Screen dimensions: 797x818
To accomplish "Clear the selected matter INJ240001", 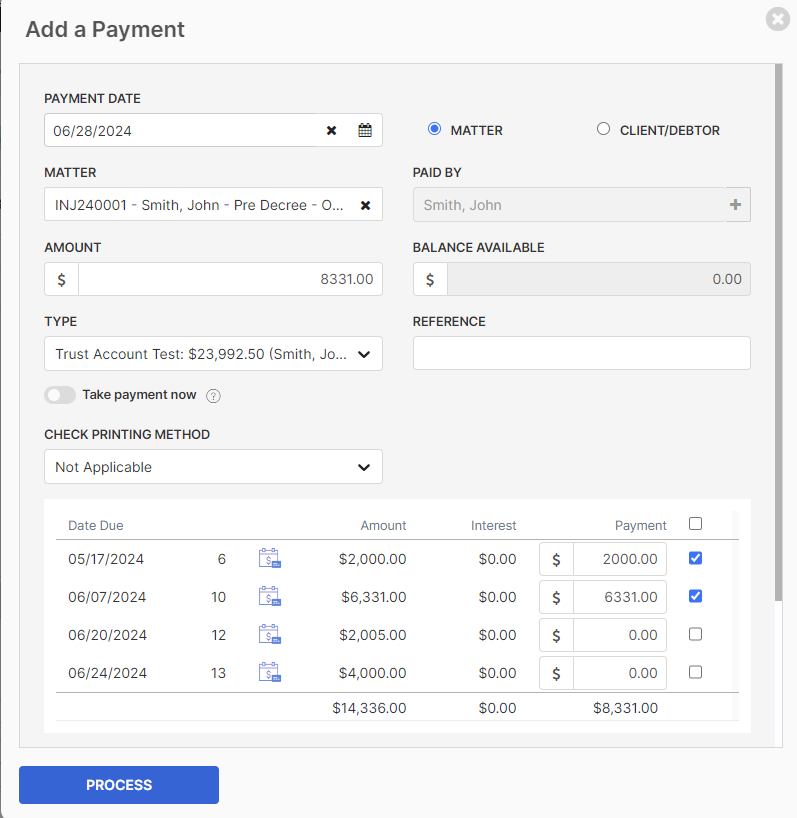I will point(365,206).
